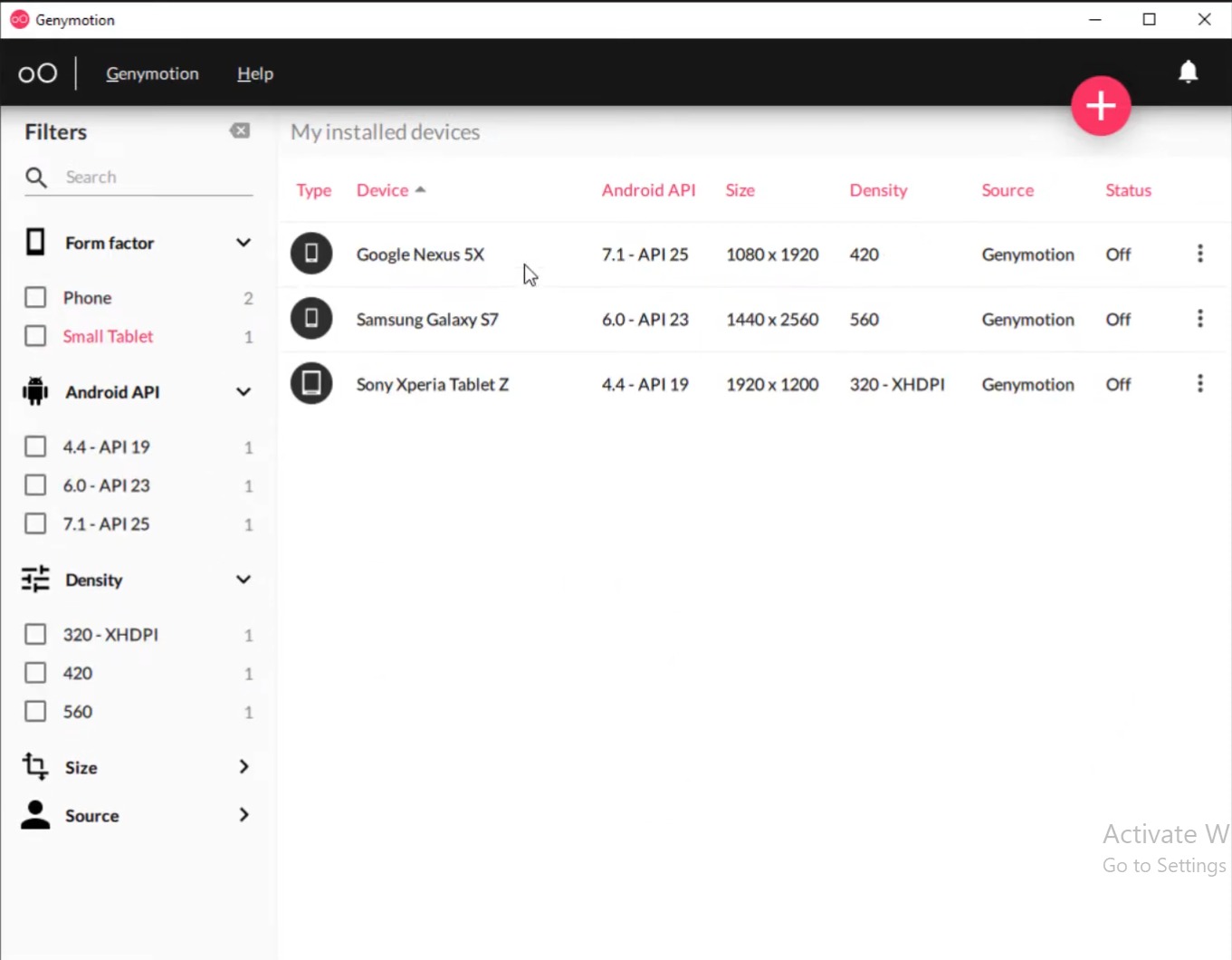The height and width of the screenshot is (960, 1232).
Task: Clear filters using the backspace icon
Action: 240,131
